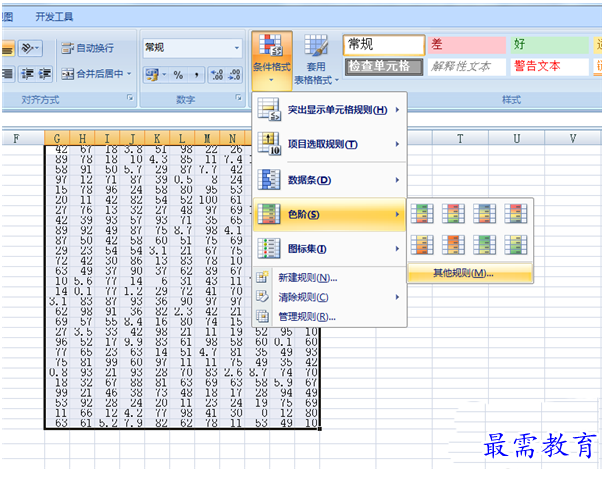Image resolution: width=605 pixels, height=477 pixels.
Task: Click the 清除规则 clear rules icon
Action: (x=262, y=296)
